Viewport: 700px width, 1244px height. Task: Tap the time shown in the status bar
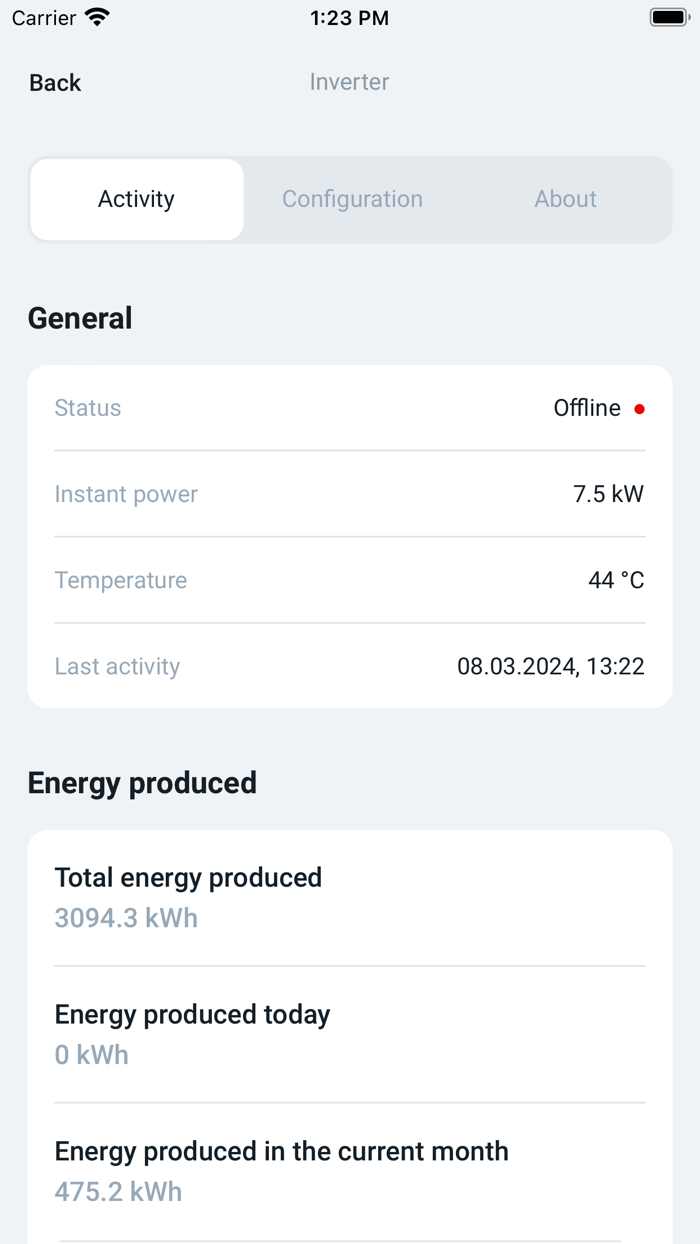(x=349, y=17)
